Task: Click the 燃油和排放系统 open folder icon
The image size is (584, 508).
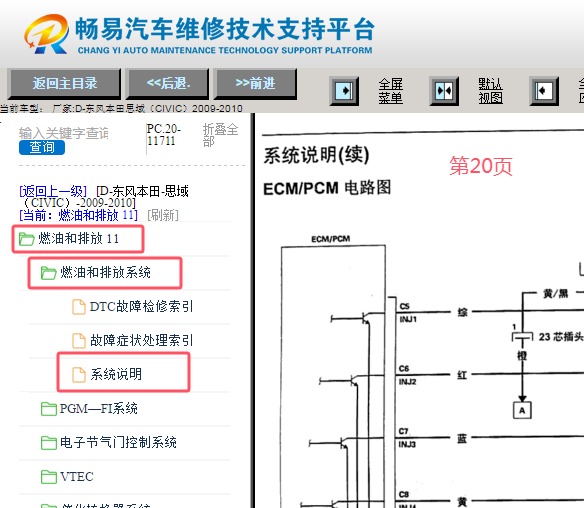Action: coord(48,273)
